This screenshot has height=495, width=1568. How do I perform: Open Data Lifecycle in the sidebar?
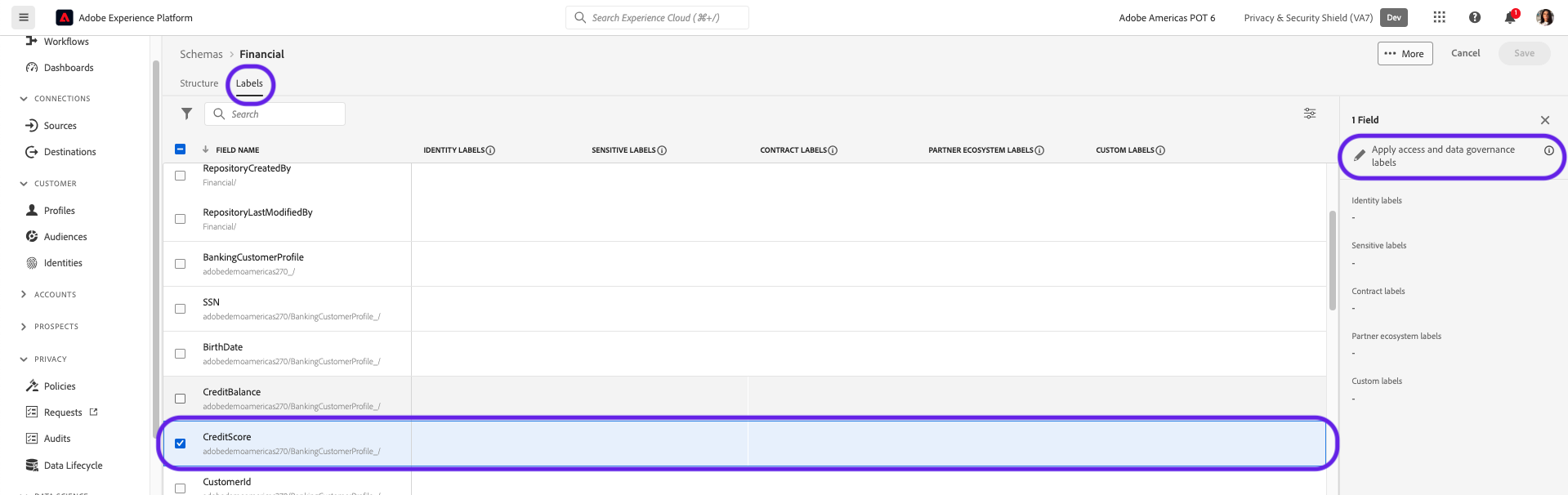[73, 466]
